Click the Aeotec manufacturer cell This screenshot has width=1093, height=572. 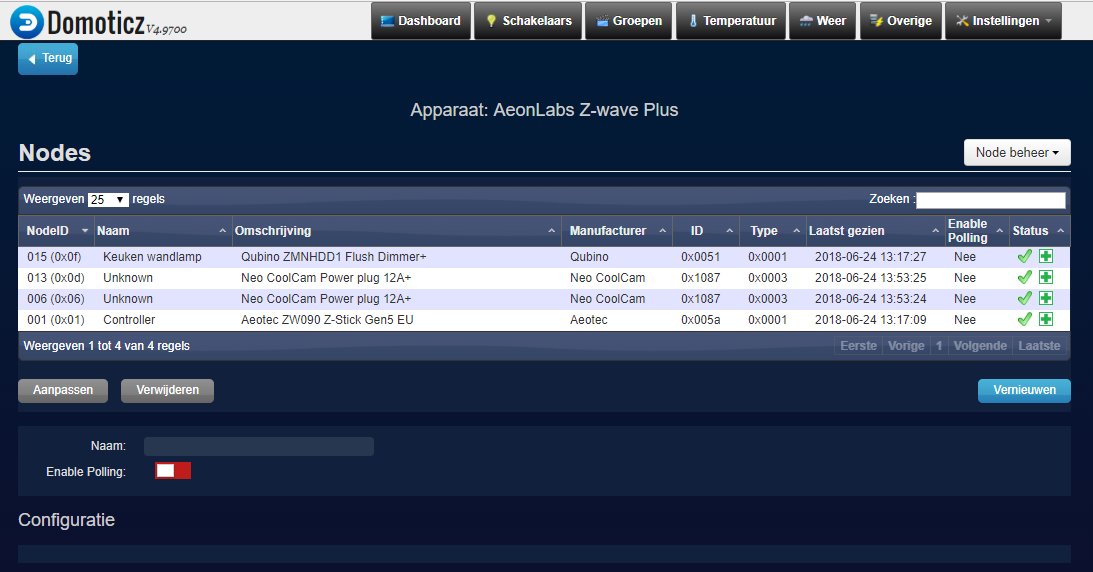point(588,320)
